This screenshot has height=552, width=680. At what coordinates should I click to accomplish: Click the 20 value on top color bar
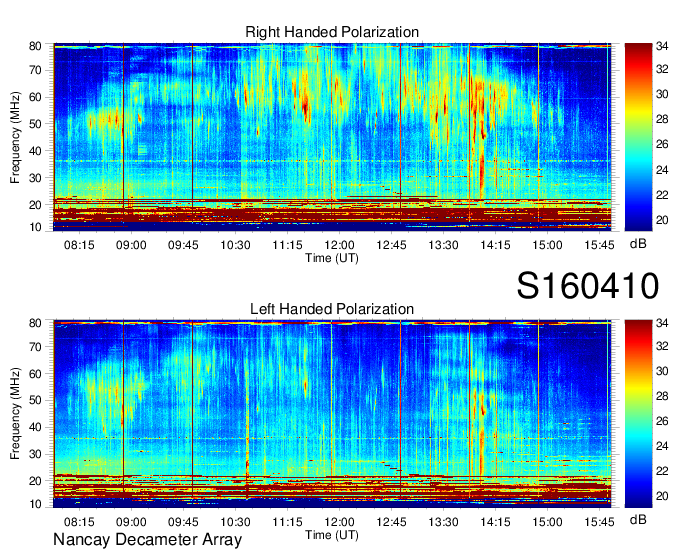pos(662,220)
